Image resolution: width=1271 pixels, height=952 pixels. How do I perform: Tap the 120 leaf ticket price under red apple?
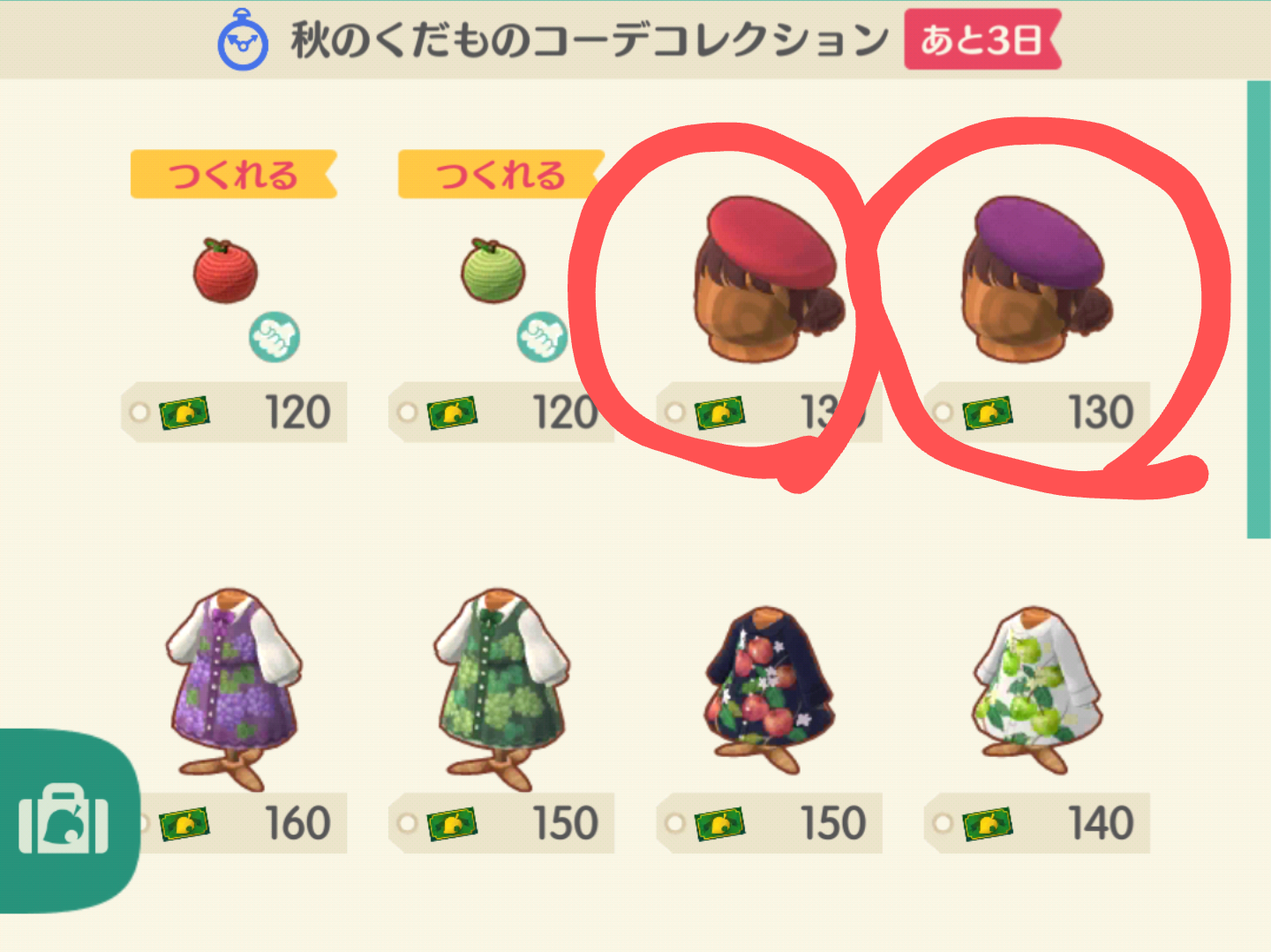coord(234,412)
